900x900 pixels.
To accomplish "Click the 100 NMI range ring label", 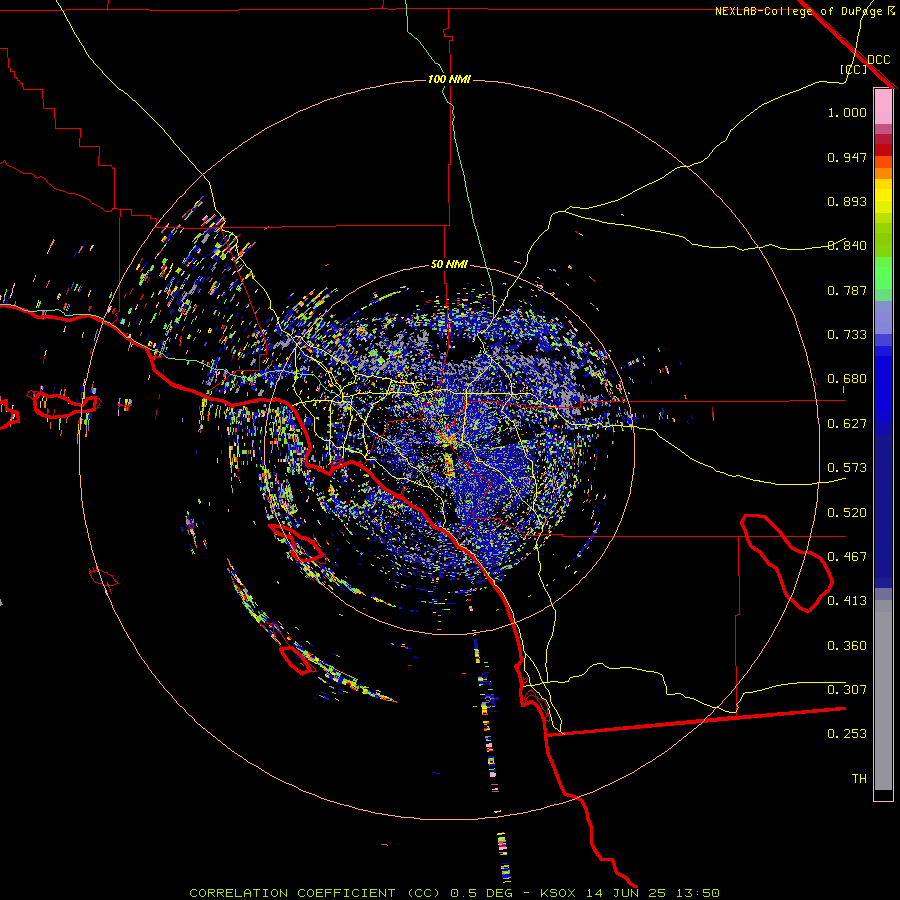I will pos(449,79).
